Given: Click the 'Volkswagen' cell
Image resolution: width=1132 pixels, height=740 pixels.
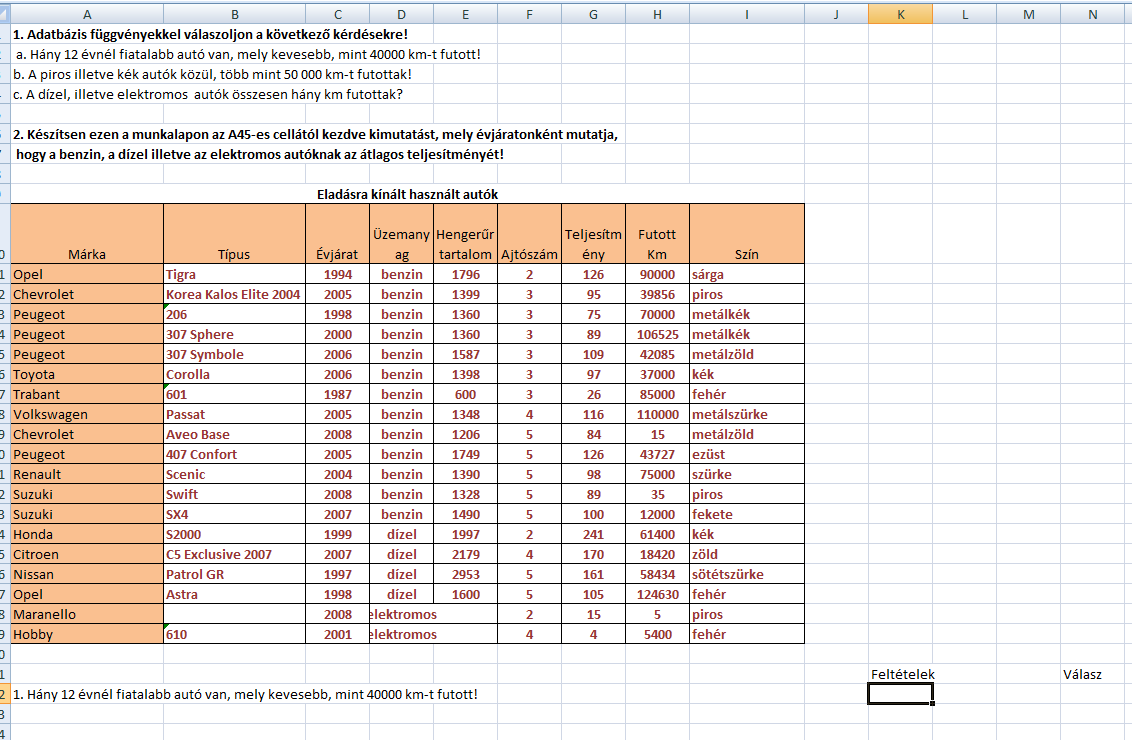Looking at the screenshot, I should tap(87, 414).
